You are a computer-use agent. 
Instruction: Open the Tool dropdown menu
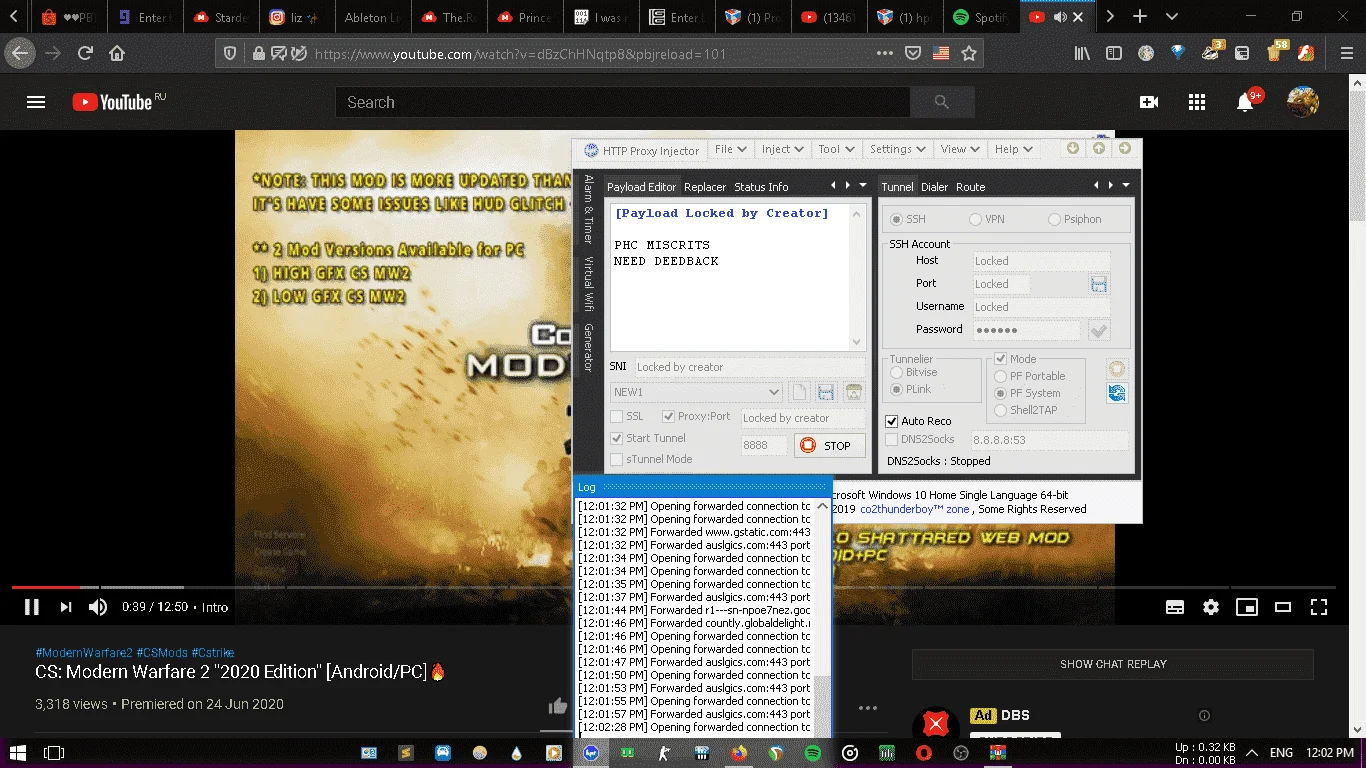(x=837, y=149)
